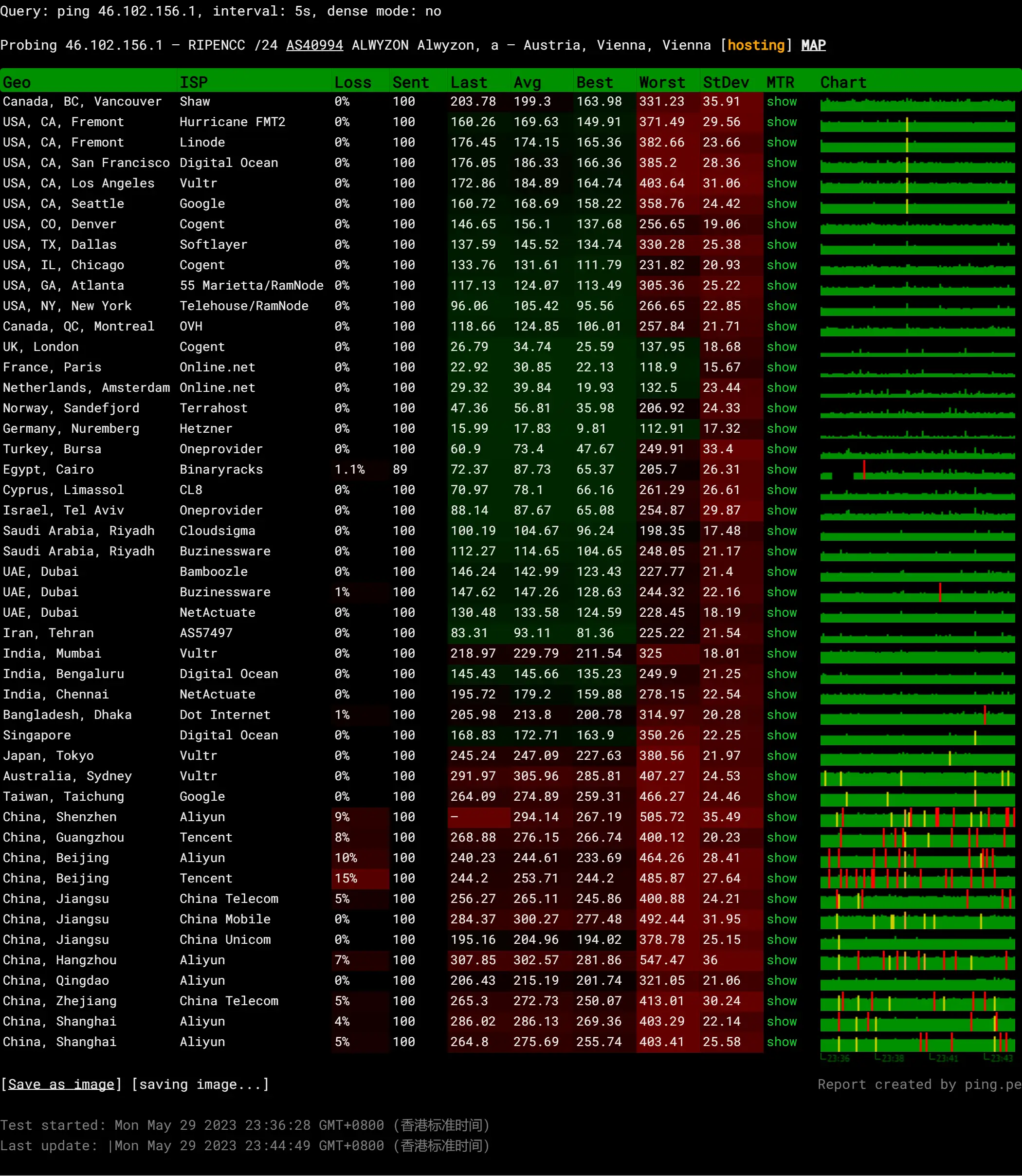Show MTR for Dallas Softlayer
The image size is (1022, 1176).
tap(781, 245)
